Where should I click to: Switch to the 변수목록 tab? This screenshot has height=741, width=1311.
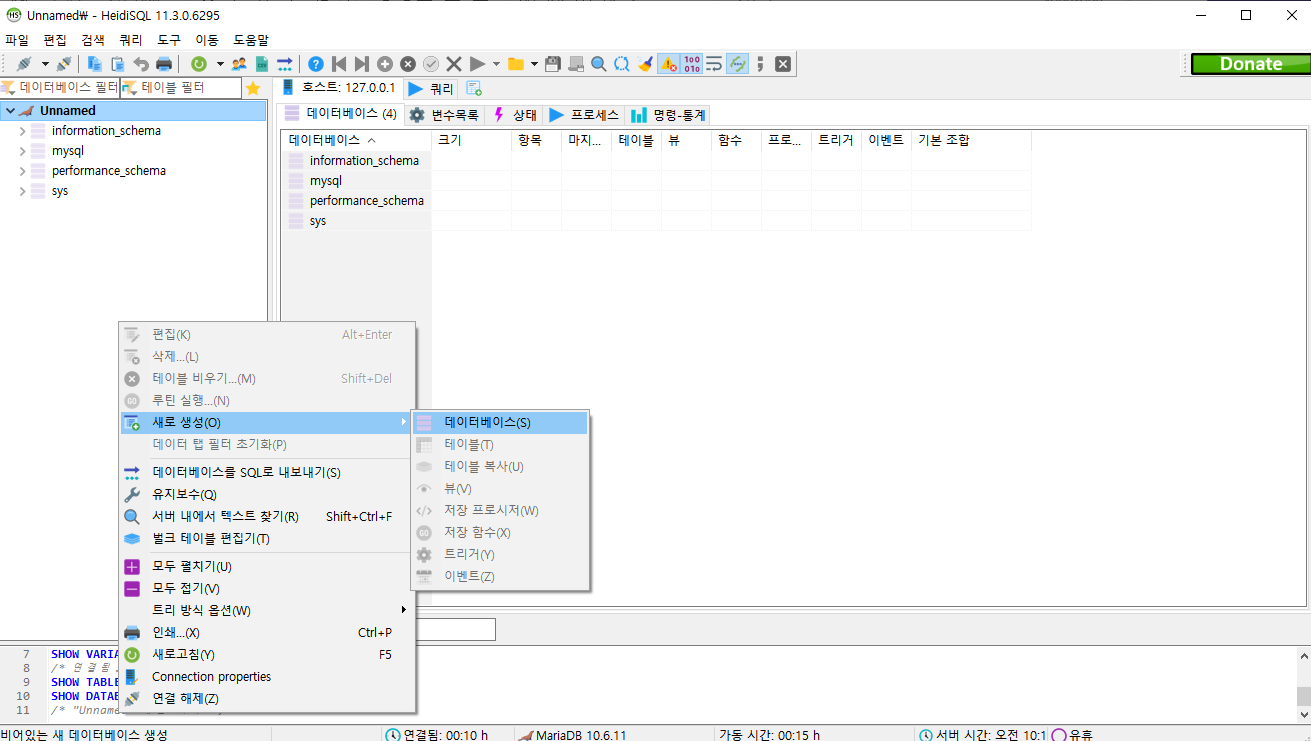click(x=444, y=115)
